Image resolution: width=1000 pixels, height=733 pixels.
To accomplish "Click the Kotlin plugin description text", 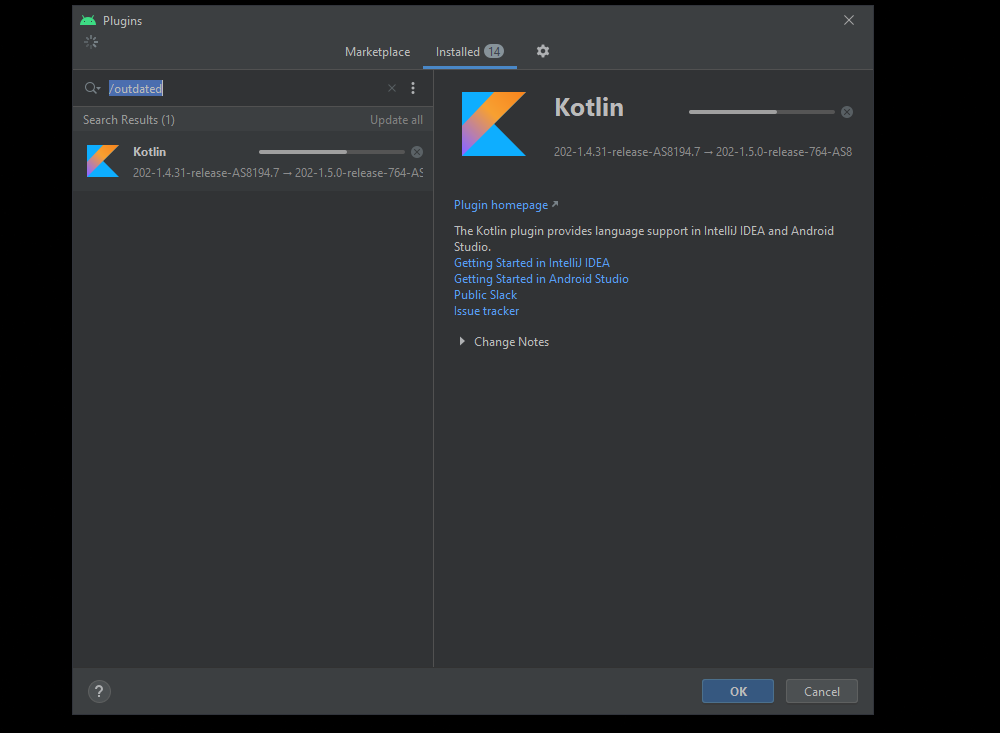I will (x=643, y=239).
